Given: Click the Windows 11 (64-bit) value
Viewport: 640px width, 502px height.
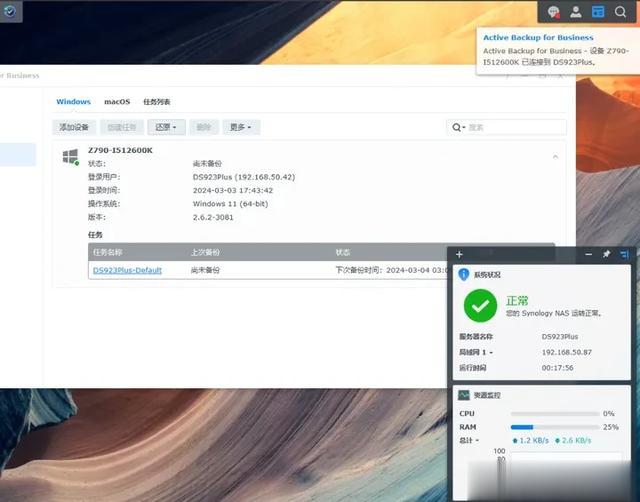Looking at the screenshot, I should pos(230,204).
